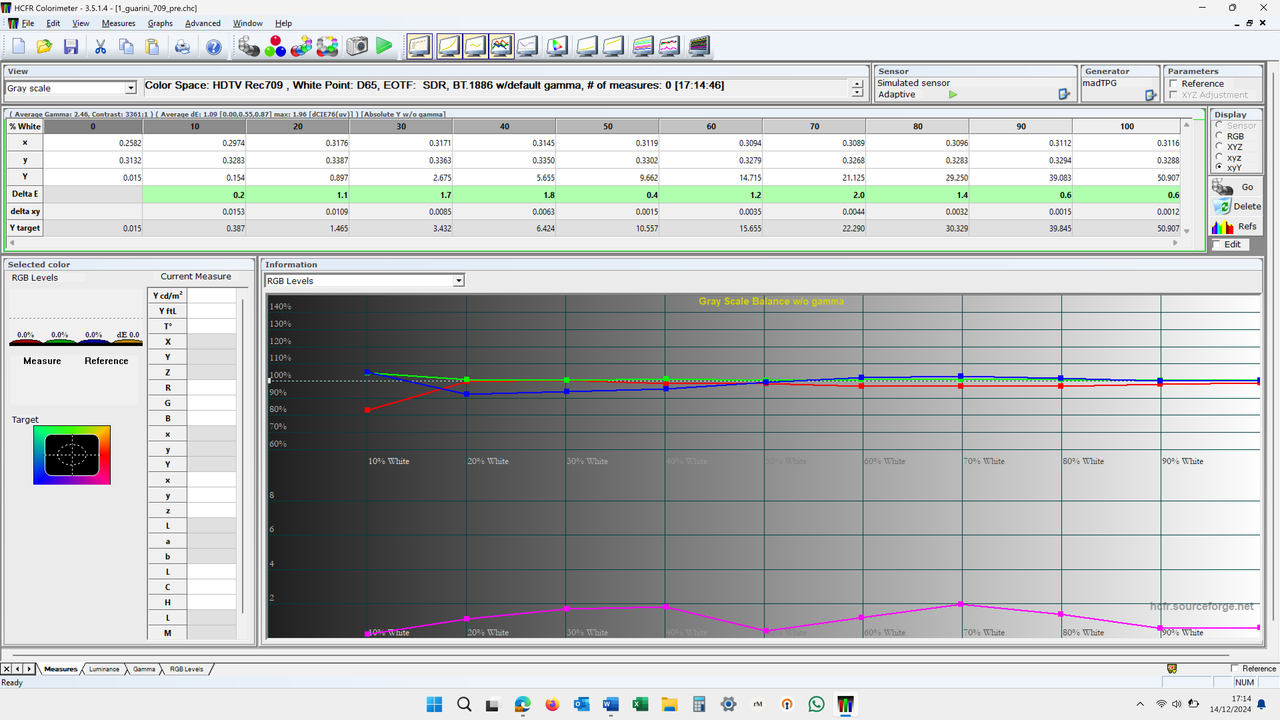Click the Paste clipboard icon
This screenshot has width=1280, height=720.
152,46
